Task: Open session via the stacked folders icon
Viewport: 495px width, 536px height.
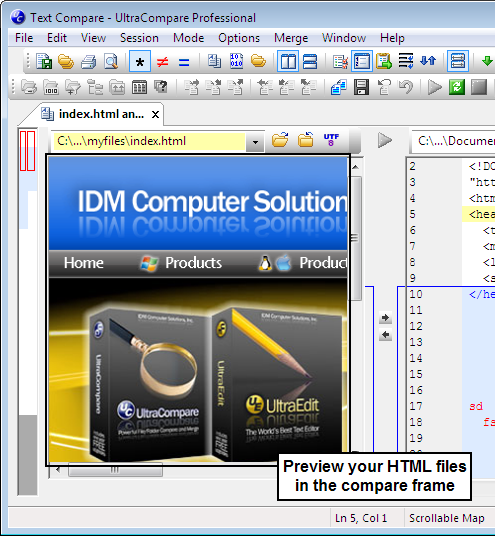Action: [66, 62]
